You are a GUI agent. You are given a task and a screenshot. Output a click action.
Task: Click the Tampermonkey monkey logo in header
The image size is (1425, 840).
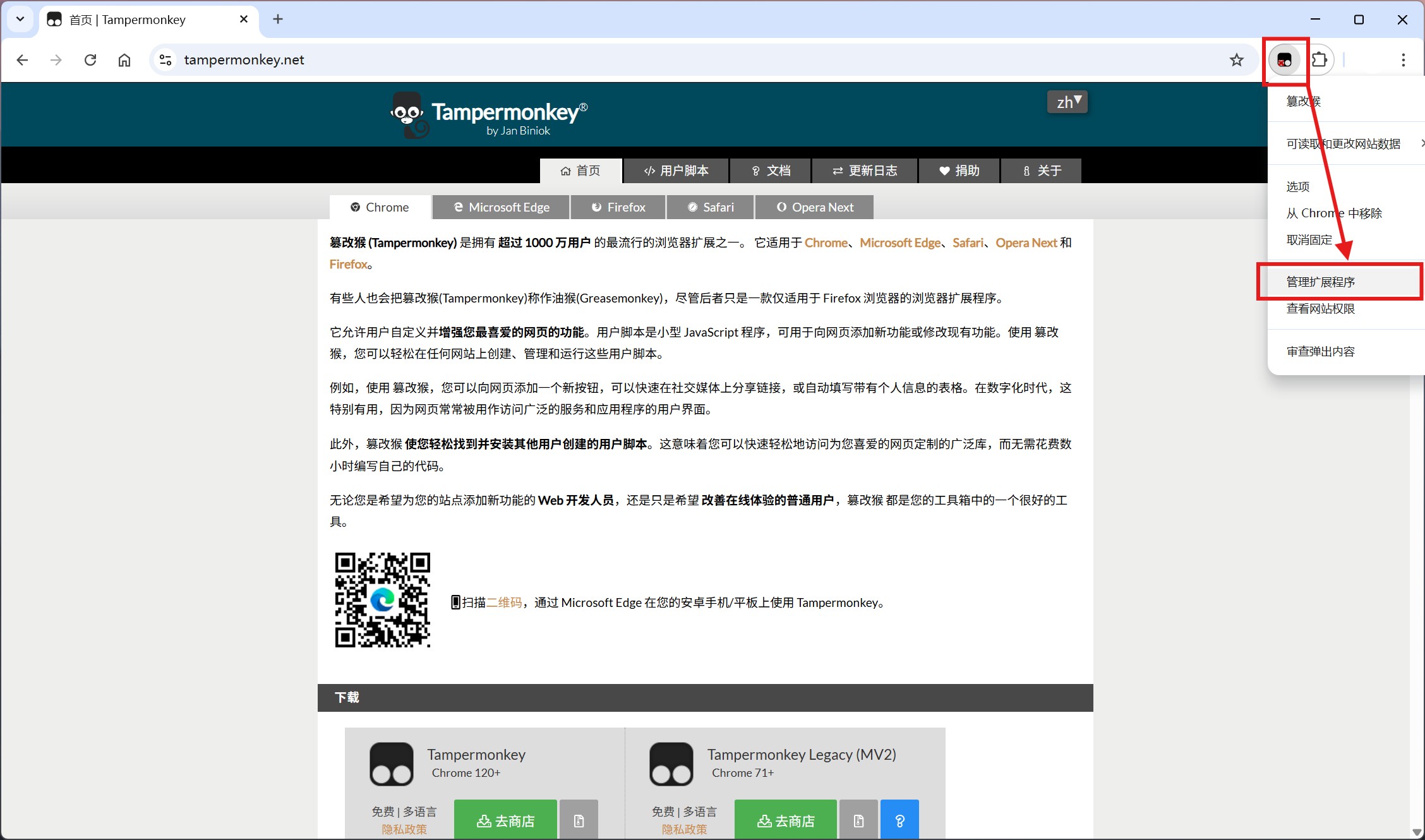pos(409,114)
